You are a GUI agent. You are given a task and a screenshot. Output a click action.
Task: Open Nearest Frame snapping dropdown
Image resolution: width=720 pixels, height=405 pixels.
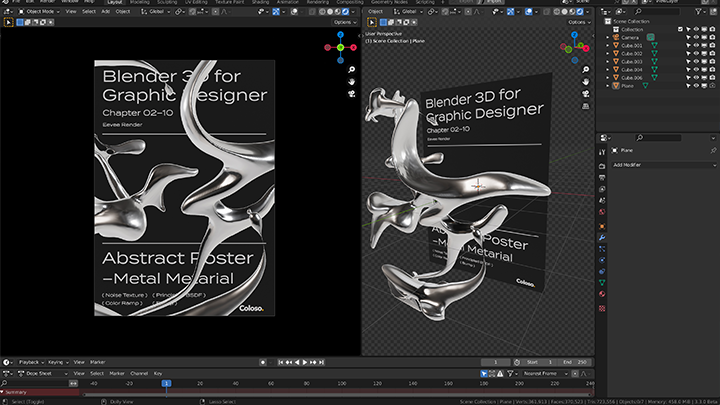pos(545,374)
